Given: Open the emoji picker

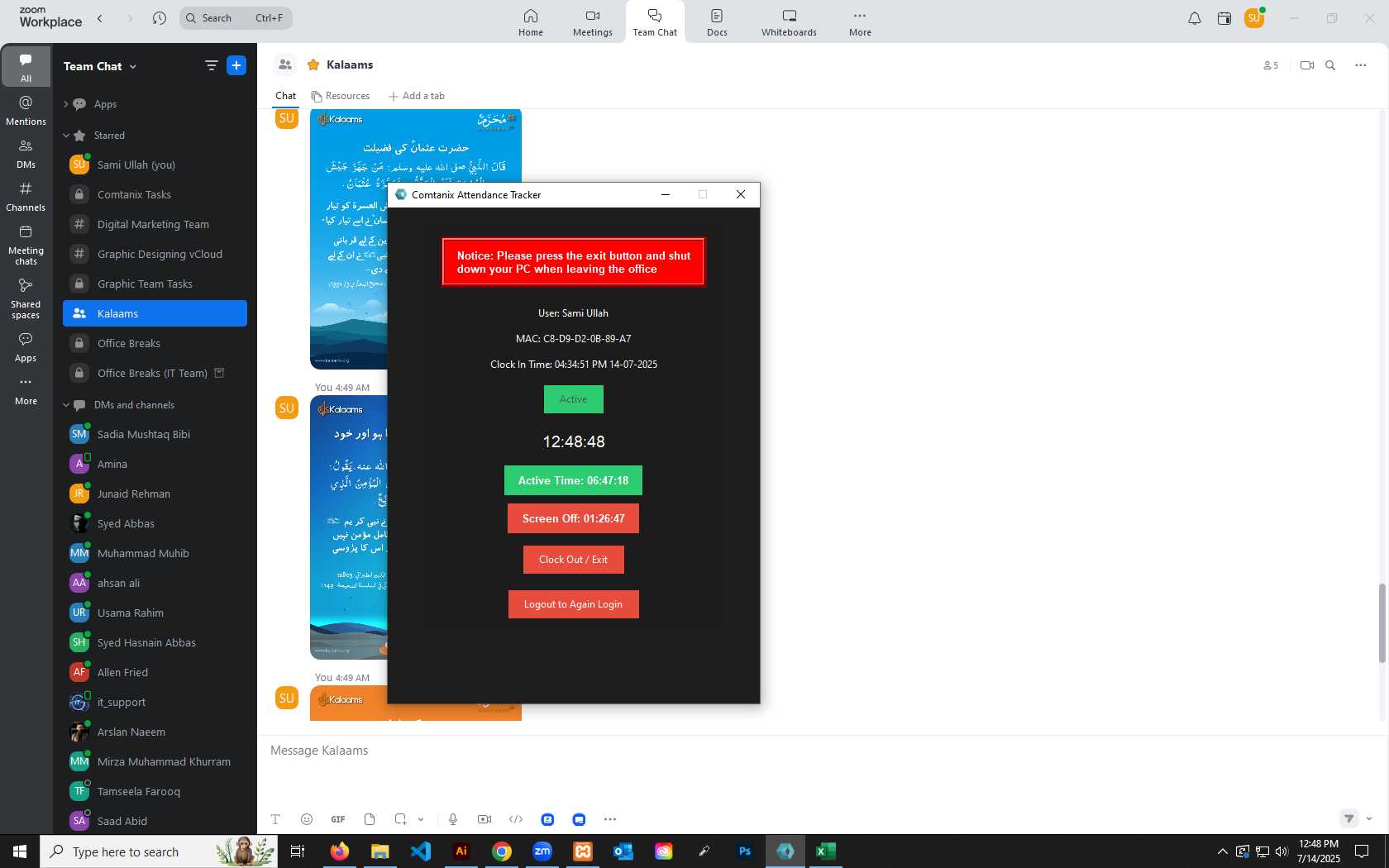Looking at the screenshot, I should 307,819.
